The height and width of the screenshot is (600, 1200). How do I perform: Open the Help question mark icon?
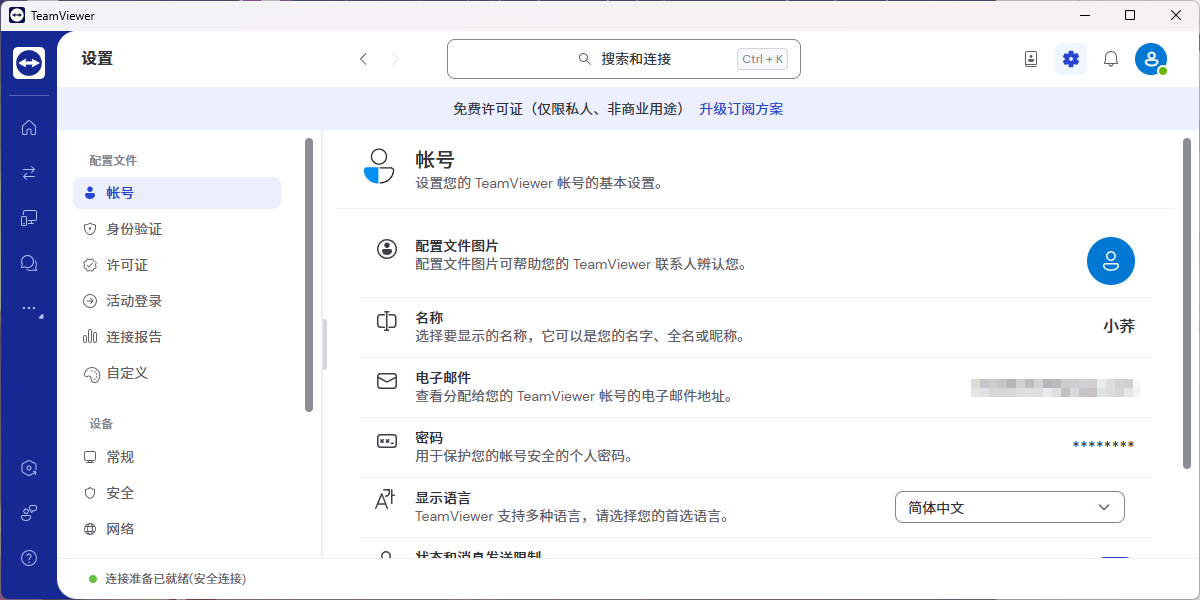pos(29,558)
